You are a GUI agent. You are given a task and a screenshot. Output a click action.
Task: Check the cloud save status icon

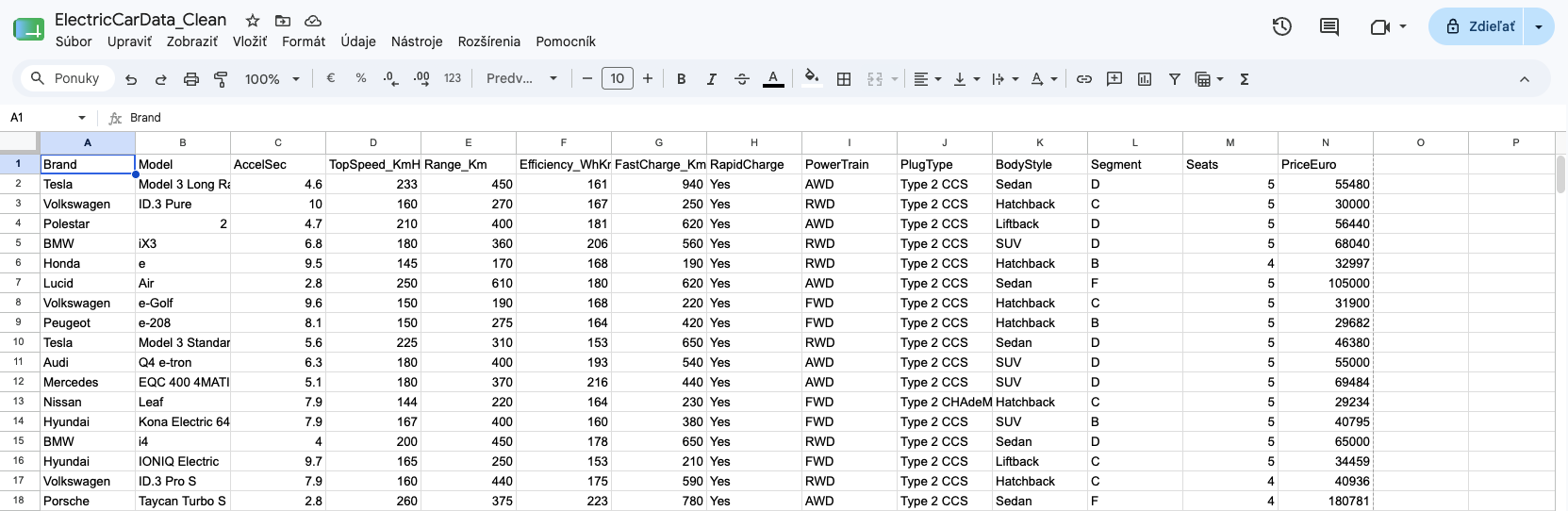[x=313, y=21]
